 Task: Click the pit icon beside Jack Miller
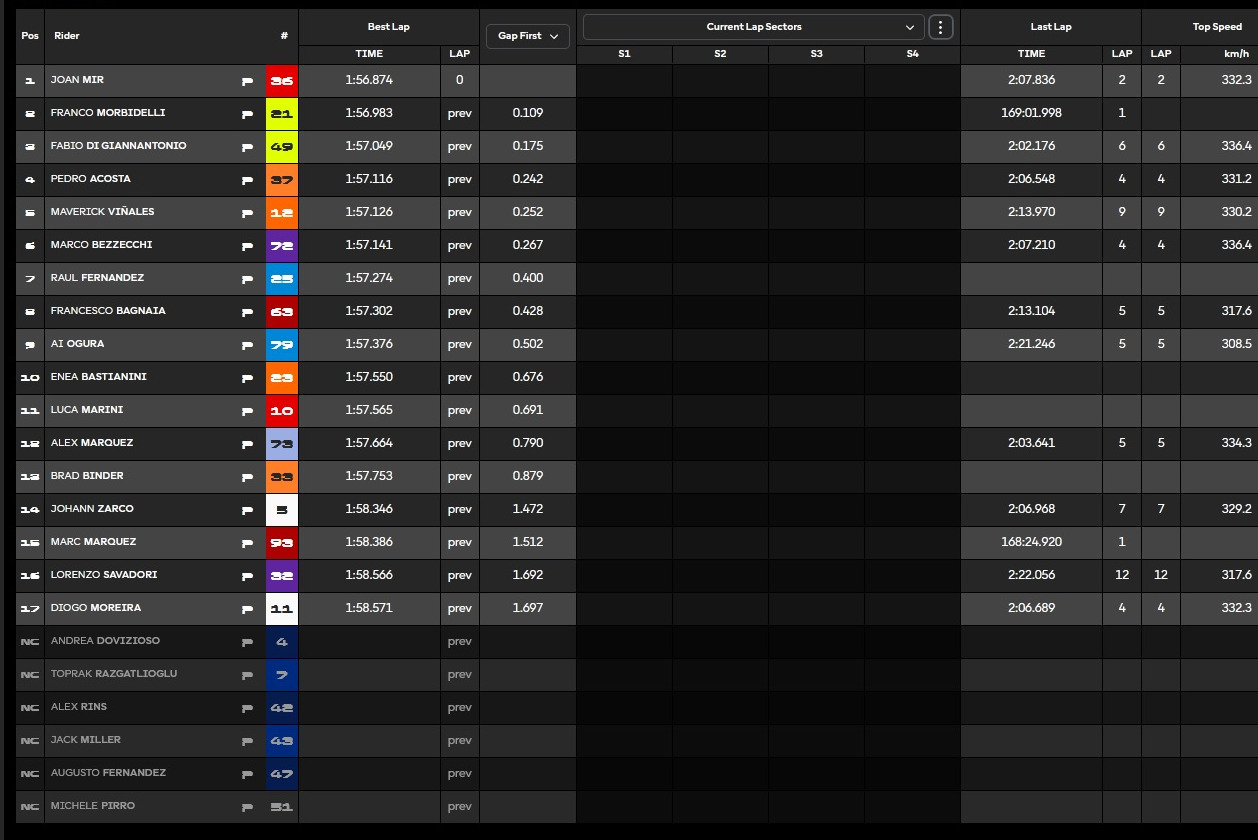(247, 741)
